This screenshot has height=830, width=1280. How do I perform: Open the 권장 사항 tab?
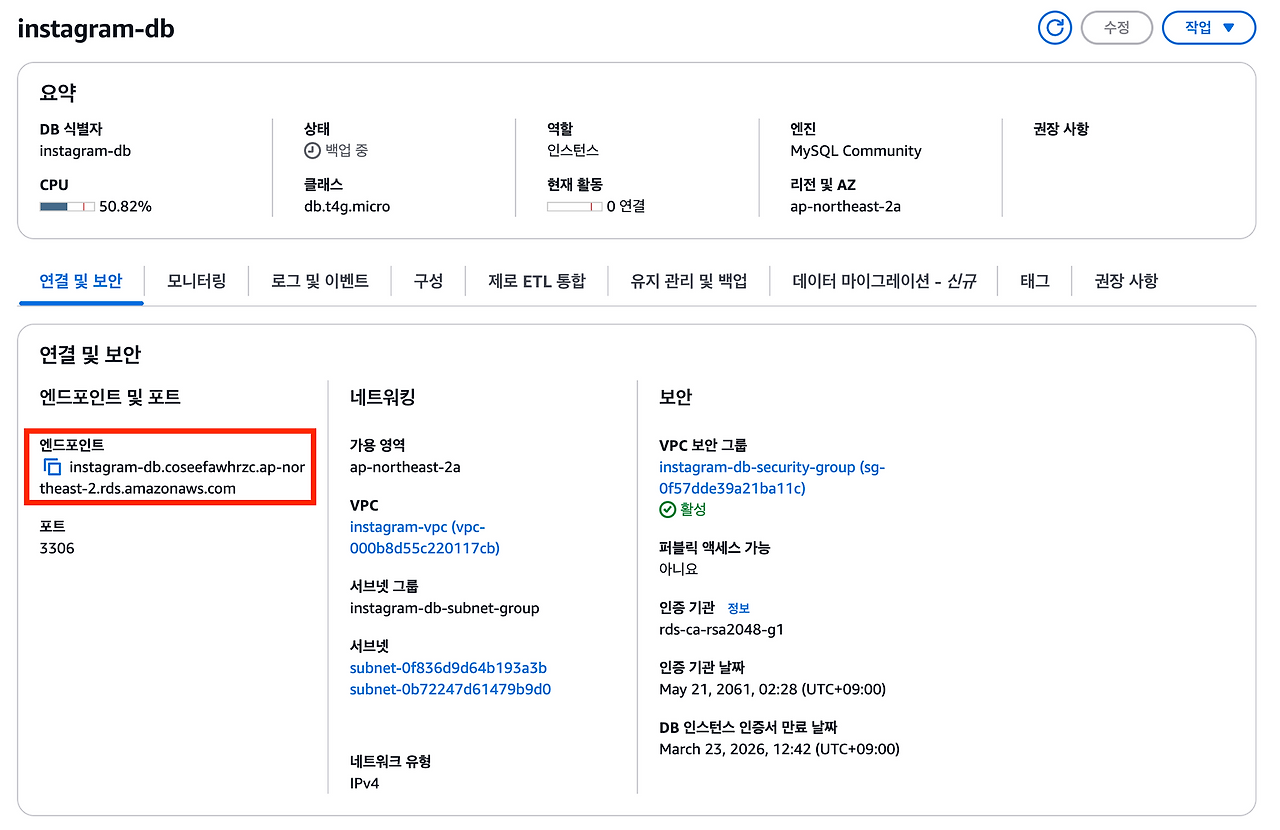[1126, 281]
